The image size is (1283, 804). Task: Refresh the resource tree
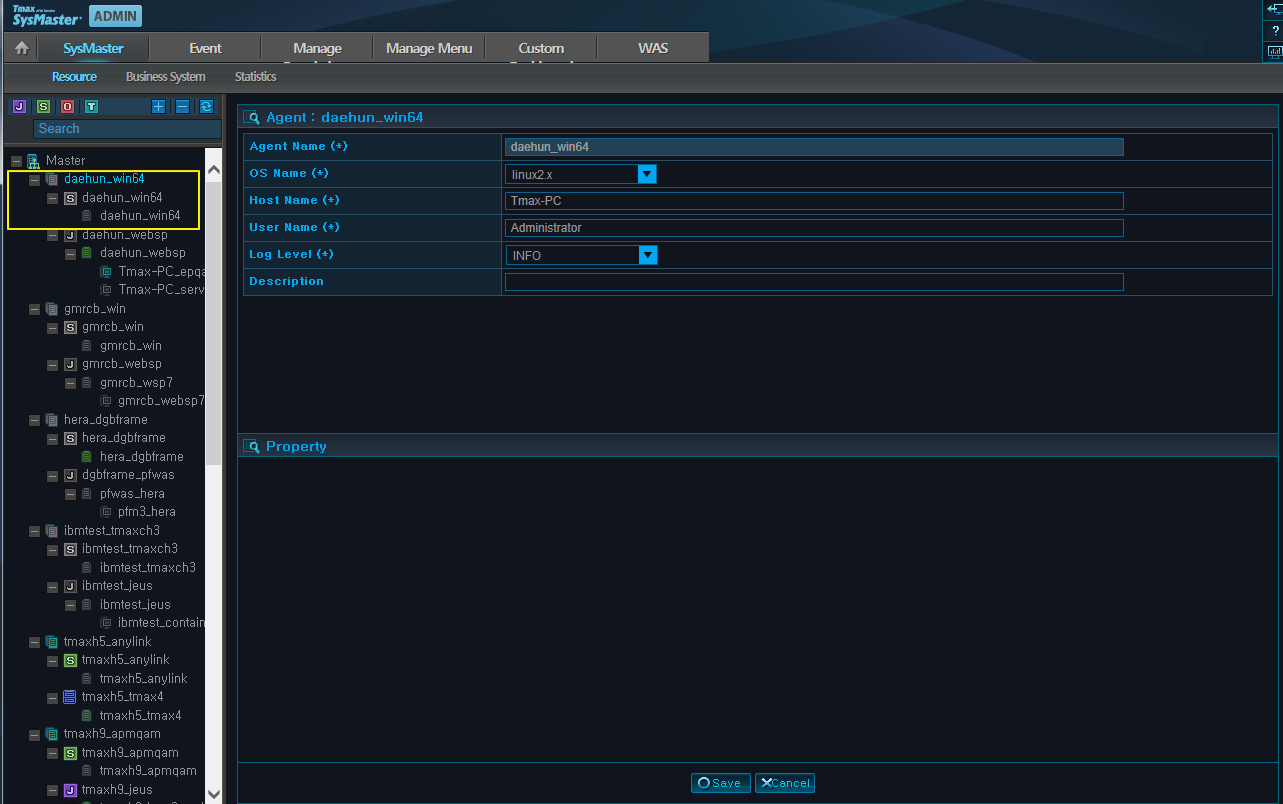pos(206,106)
